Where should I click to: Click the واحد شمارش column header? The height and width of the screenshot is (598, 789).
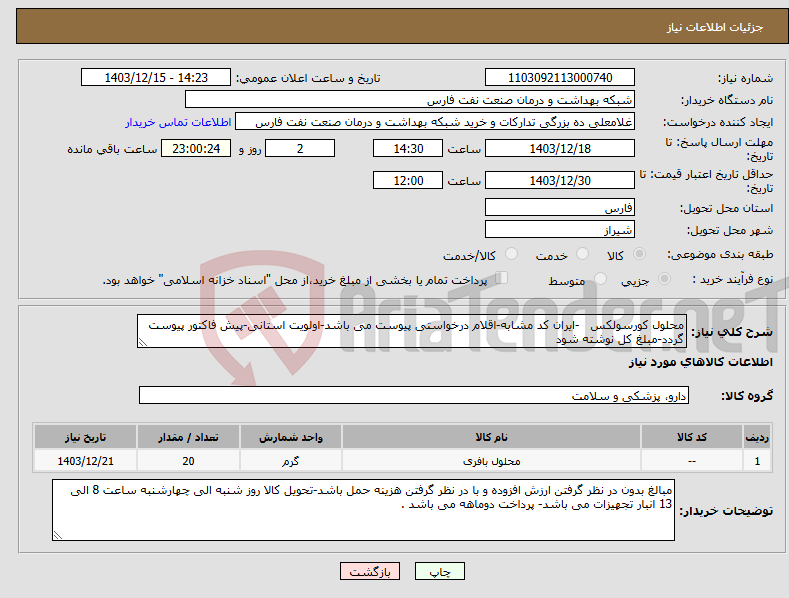coord(291,437)
